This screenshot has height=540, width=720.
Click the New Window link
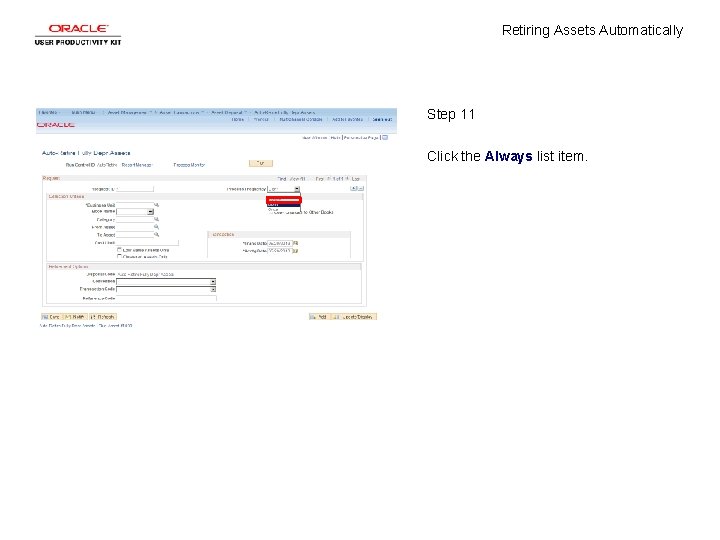point(315,138)
